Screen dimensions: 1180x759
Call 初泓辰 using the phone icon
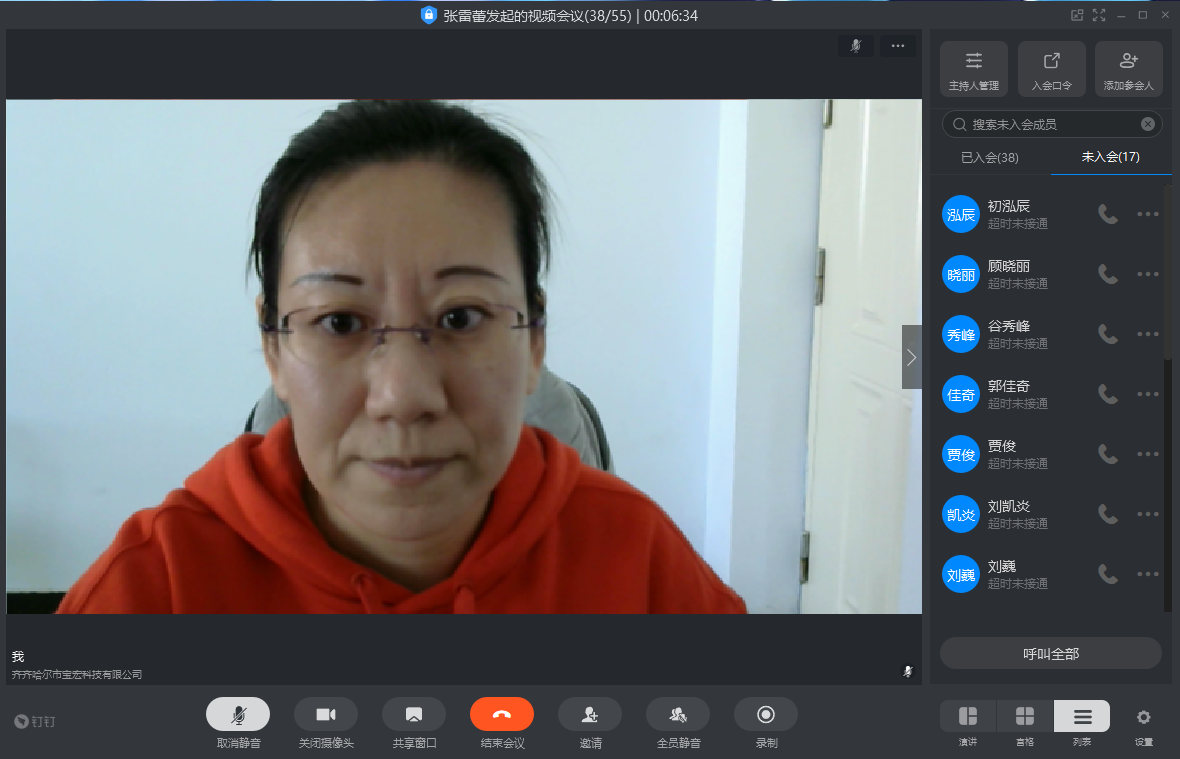[x=1108, y=214]
